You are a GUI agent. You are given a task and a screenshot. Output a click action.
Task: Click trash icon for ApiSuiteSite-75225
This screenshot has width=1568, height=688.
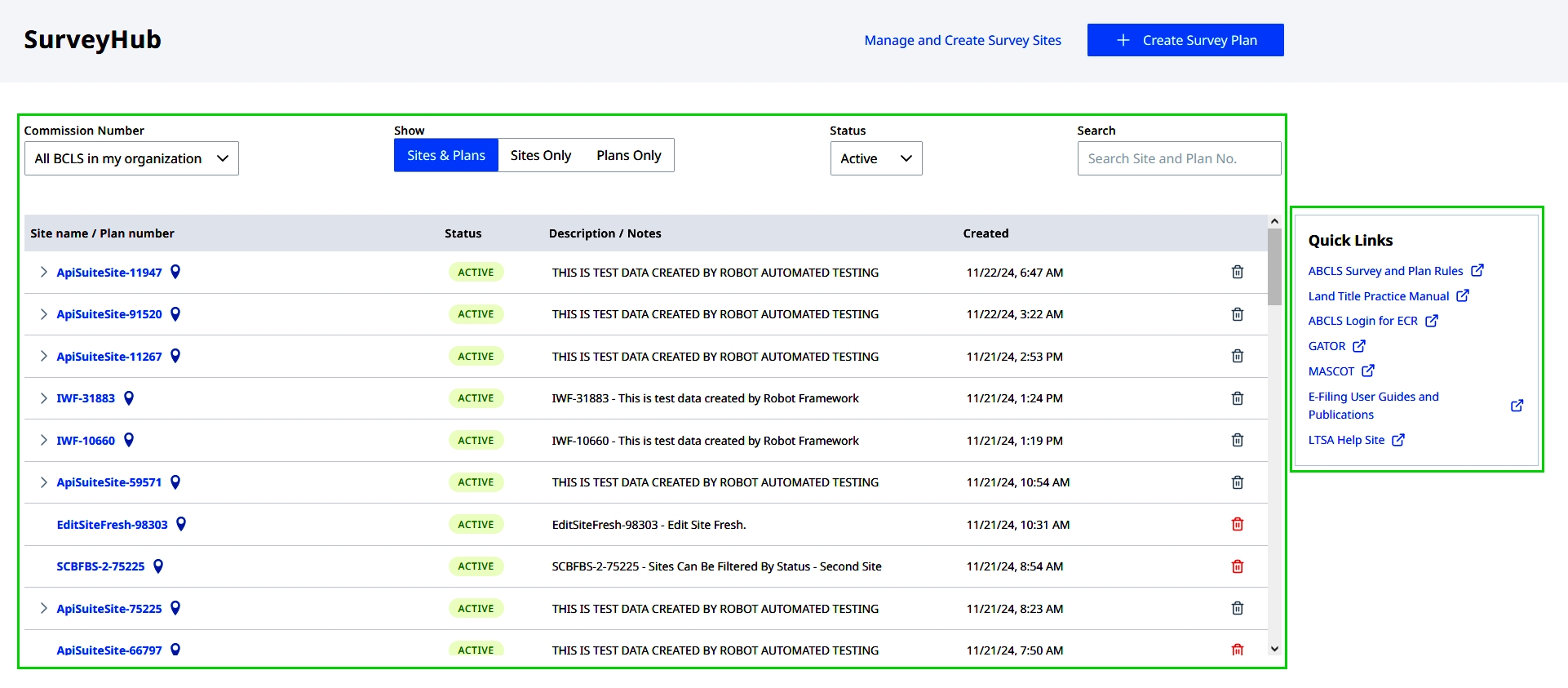pyautogui.click(x=1237, y=609)
